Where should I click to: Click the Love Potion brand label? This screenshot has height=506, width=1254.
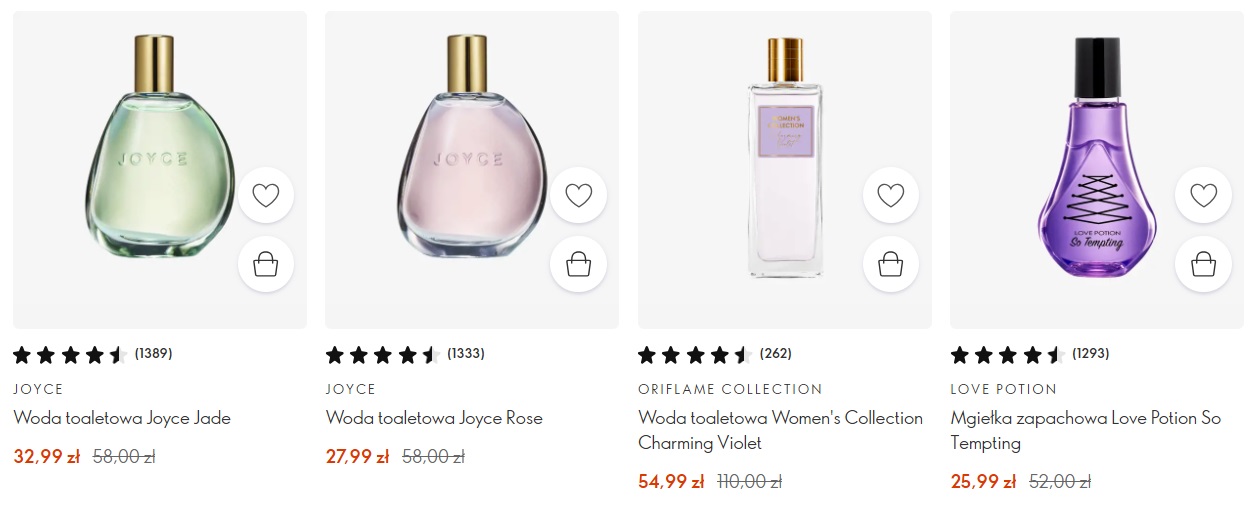[1003, 389]
